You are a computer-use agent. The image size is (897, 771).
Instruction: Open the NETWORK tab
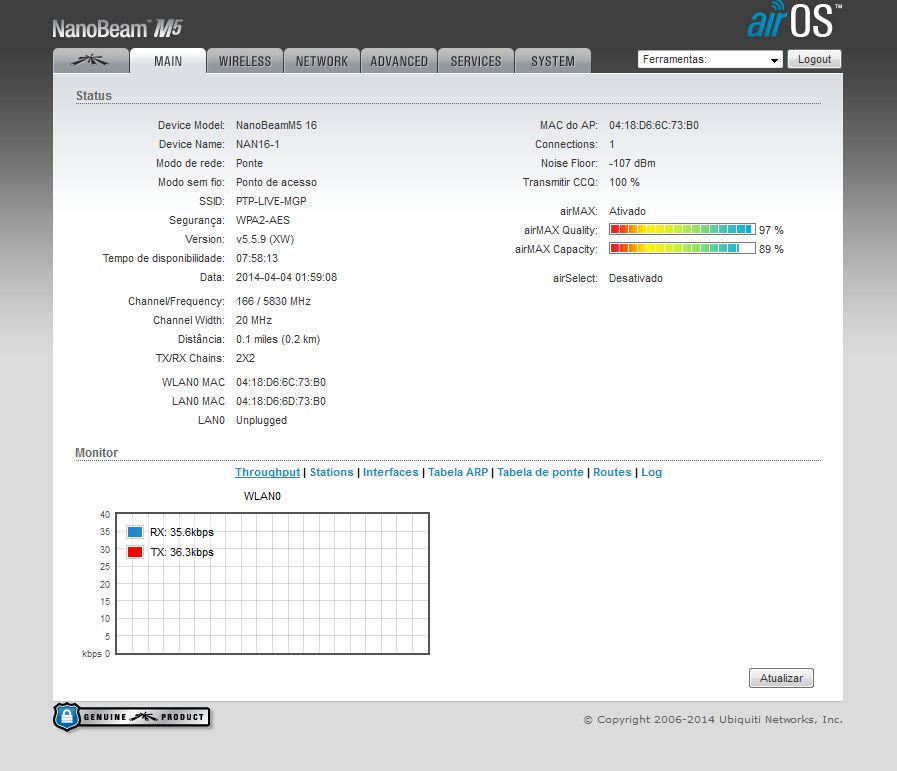322,61
